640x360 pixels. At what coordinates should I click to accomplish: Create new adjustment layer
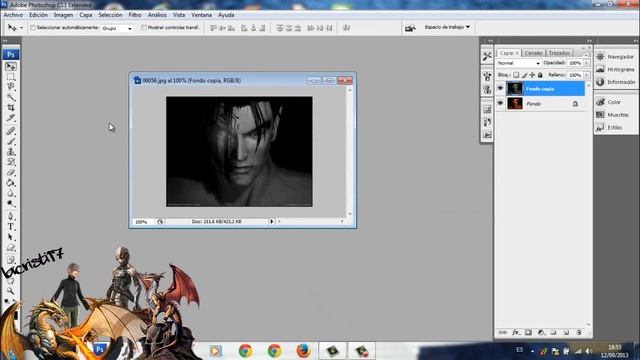point(541,333)
